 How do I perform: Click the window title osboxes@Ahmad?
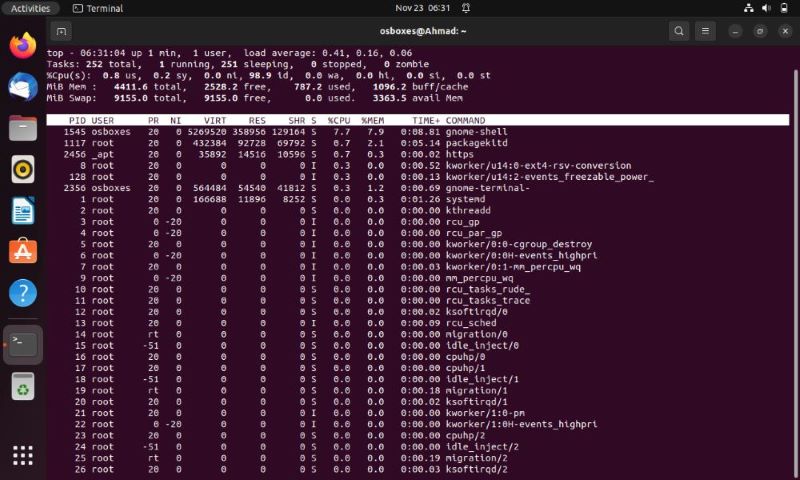(x=423, y=31)
